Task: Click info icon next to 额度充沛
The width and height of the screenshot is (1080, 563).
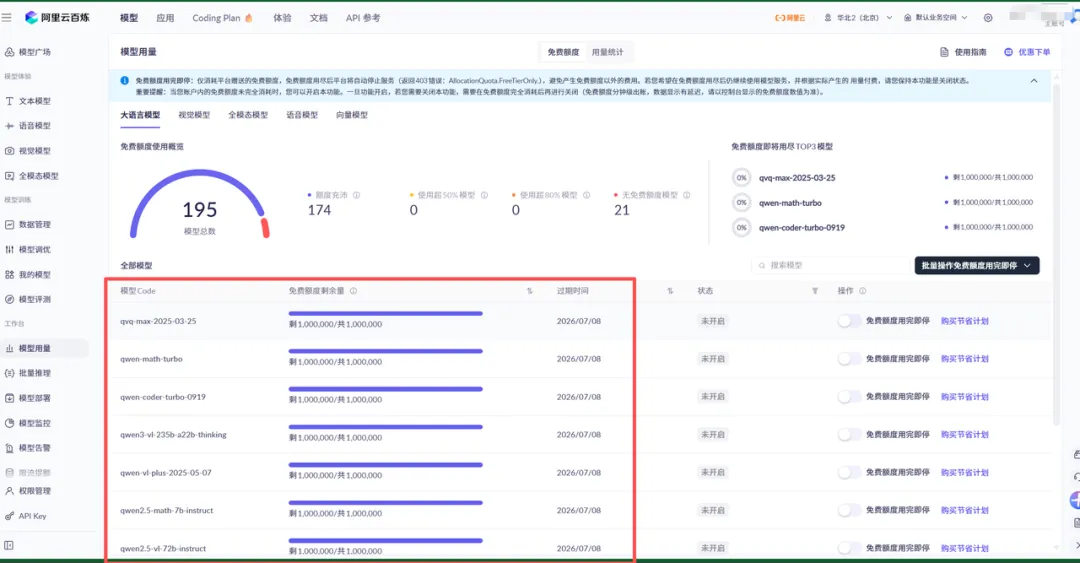Action: pyautogui.click(x=356, y=195)
